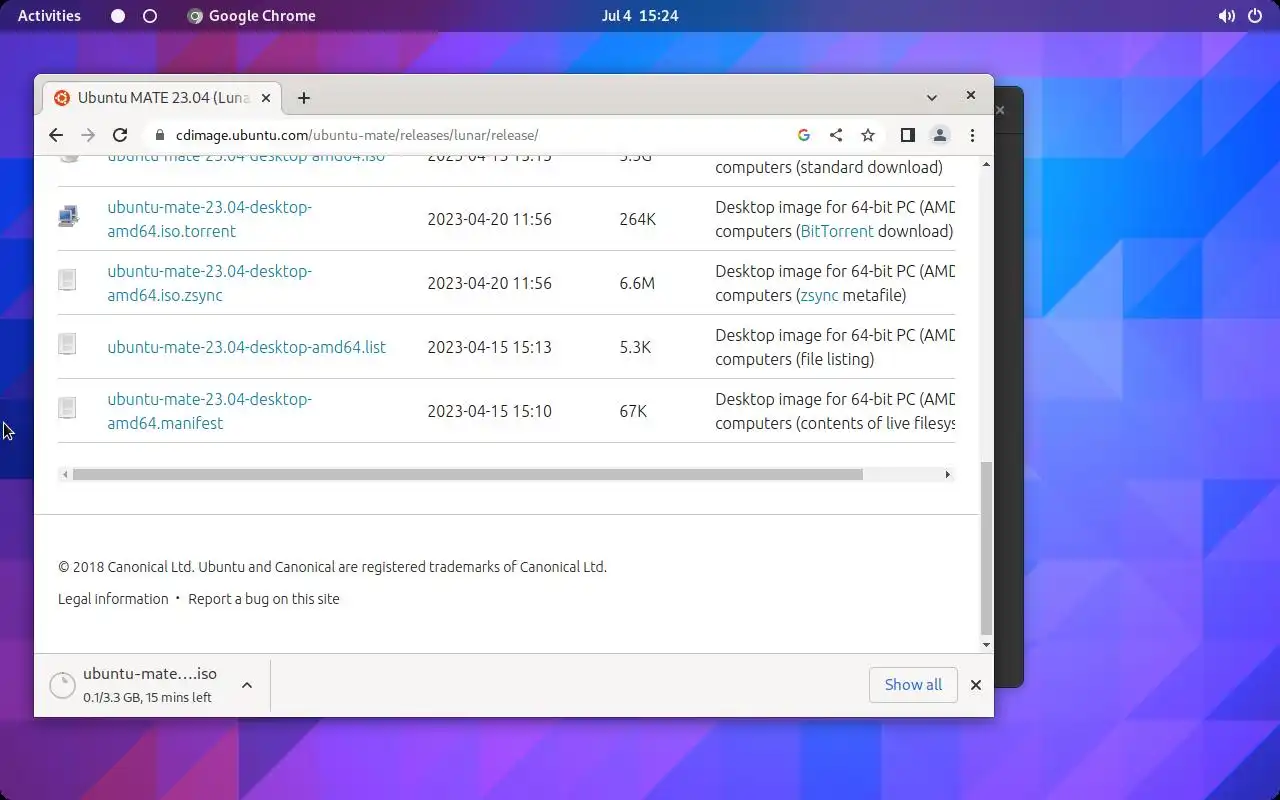Click the forward navigation arrow
This screenshot has height=800, width=1280.
coord(88,135)
